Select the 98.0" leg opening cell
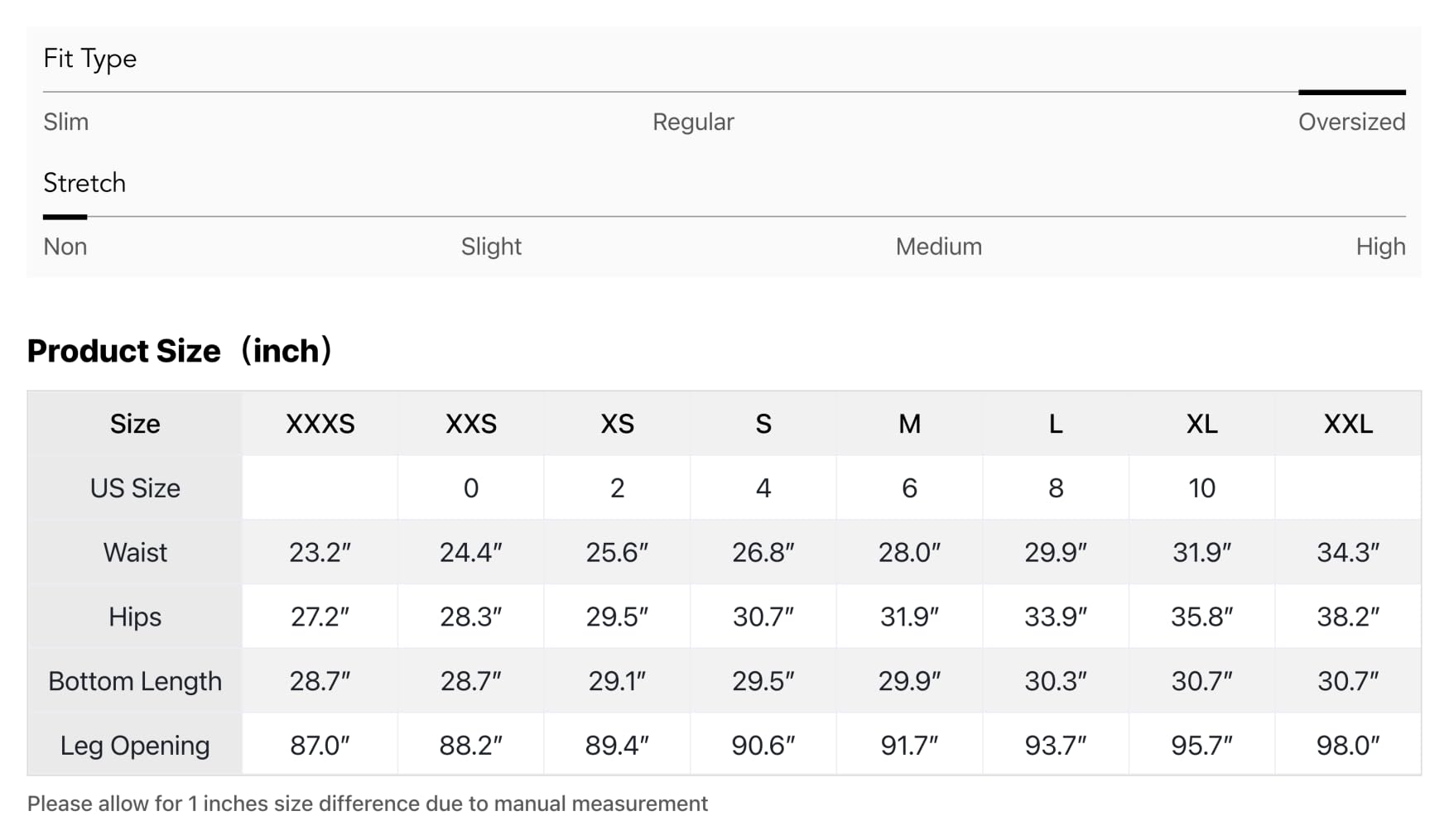This screenshot has height=840, width=1449. coord(1348,746)
